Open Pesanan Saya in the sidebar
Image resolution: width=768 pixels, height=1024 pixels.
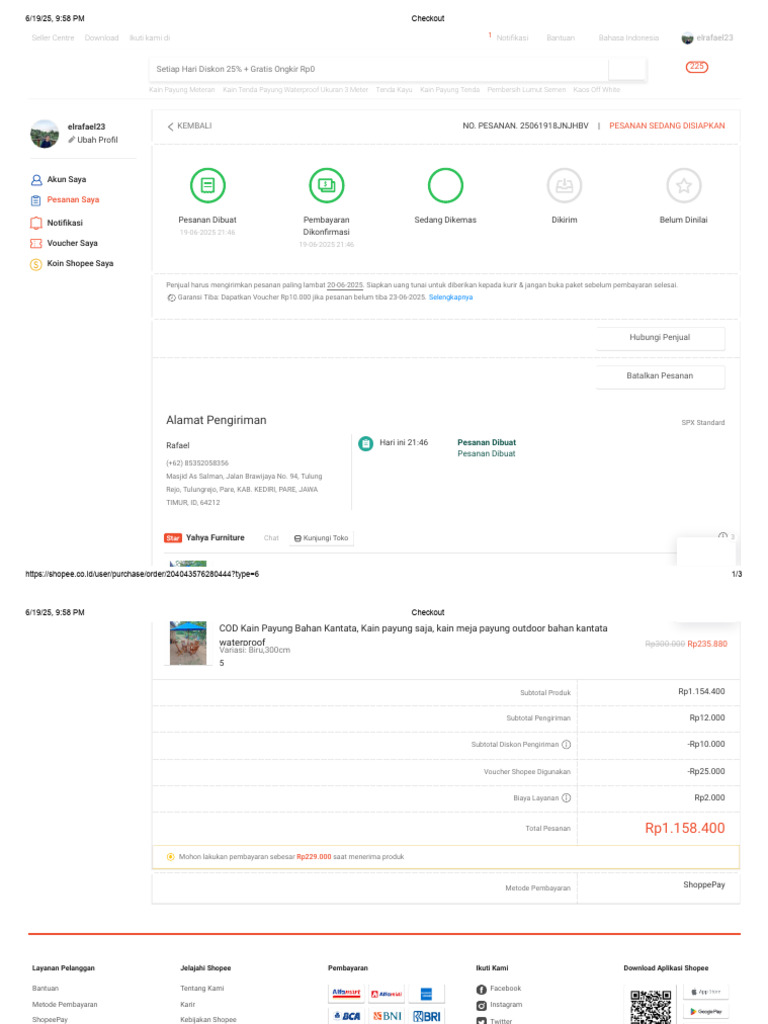click(x=65, y=200)
